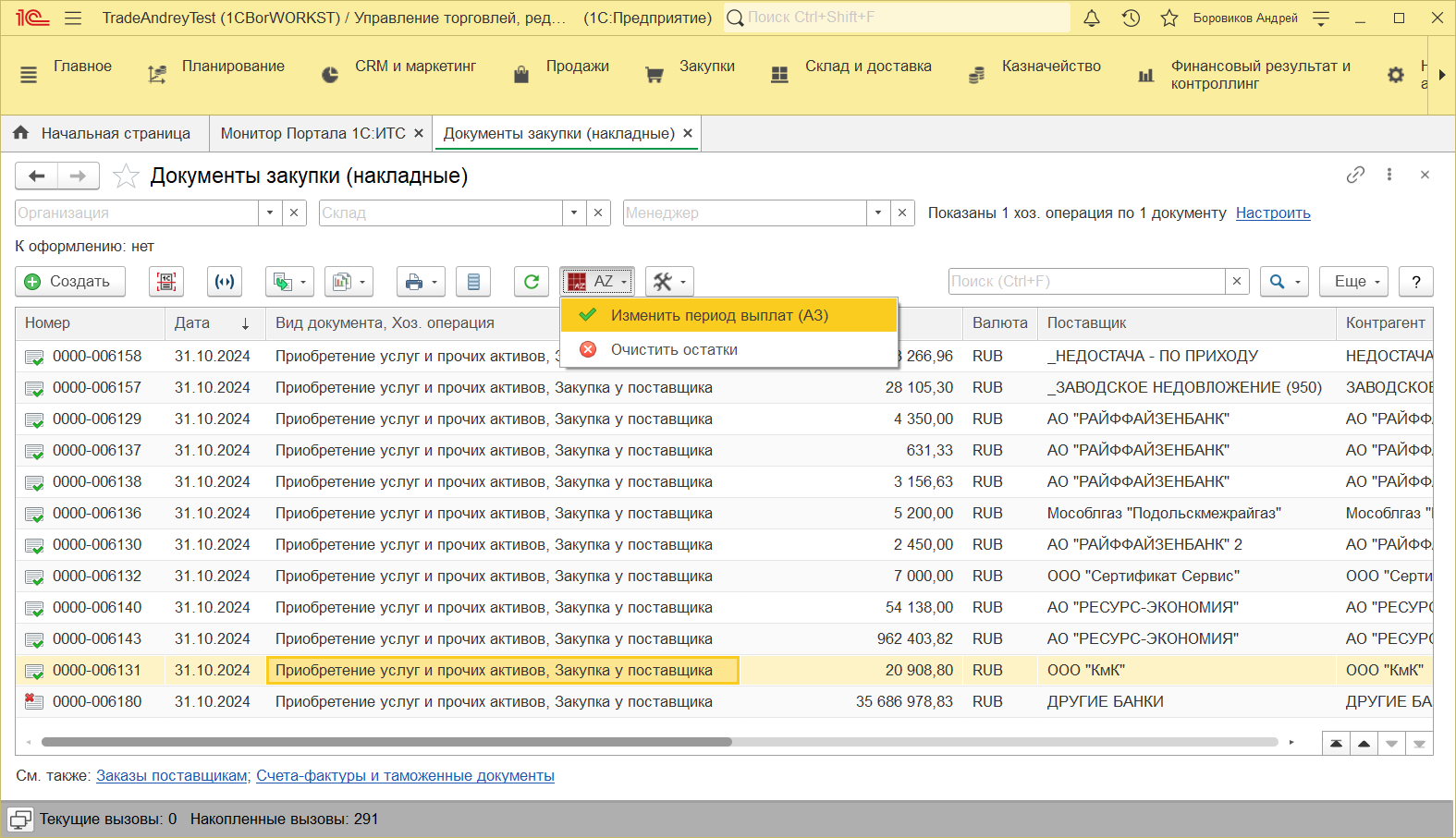Open the Еще dropdown menu
Image resolution: width=1456 pixels, height=838 pixels.
tap(1356, 282)
